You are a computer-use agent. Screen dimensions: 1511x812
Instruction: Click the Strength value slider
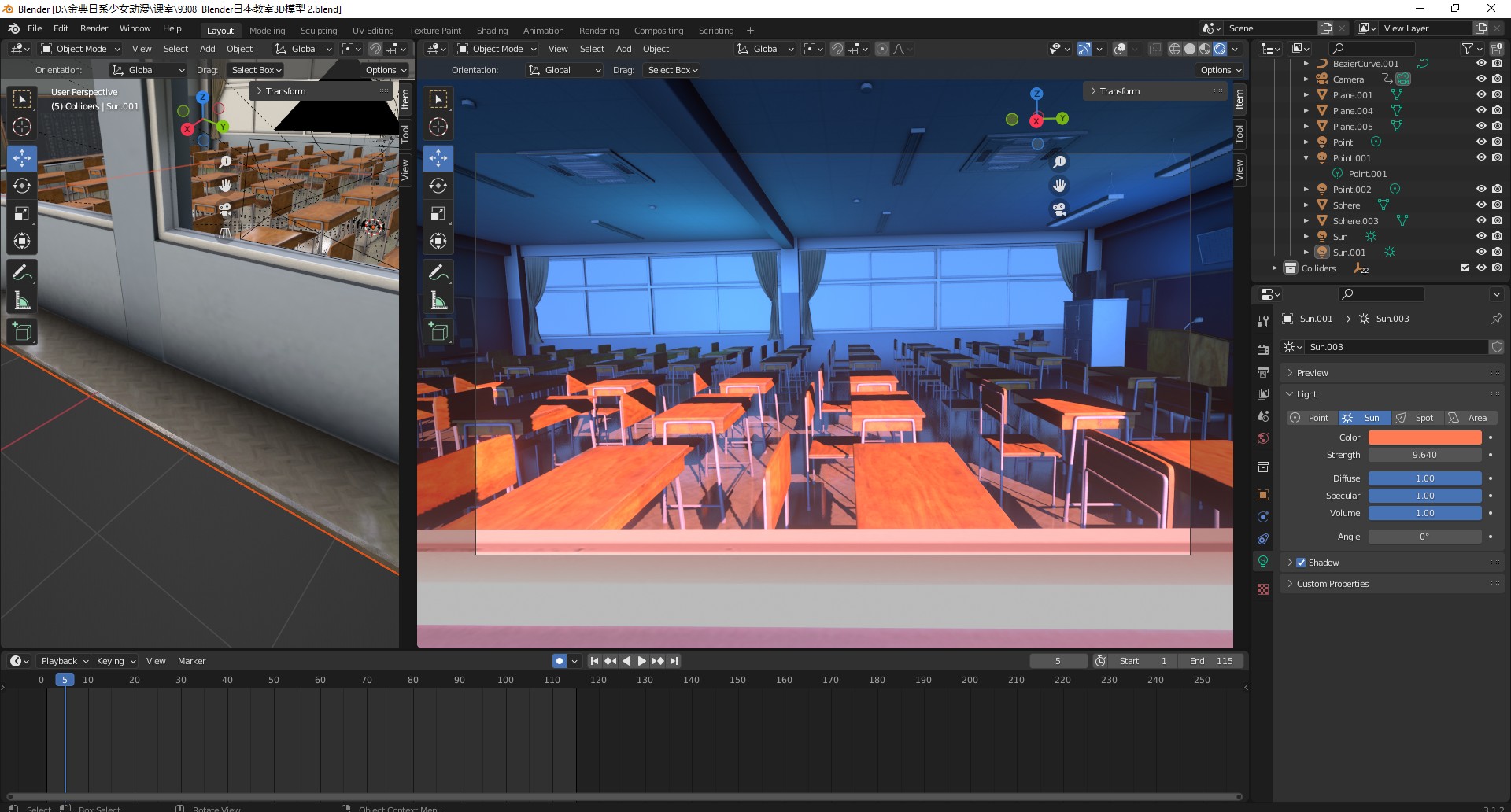[1424, 455]
